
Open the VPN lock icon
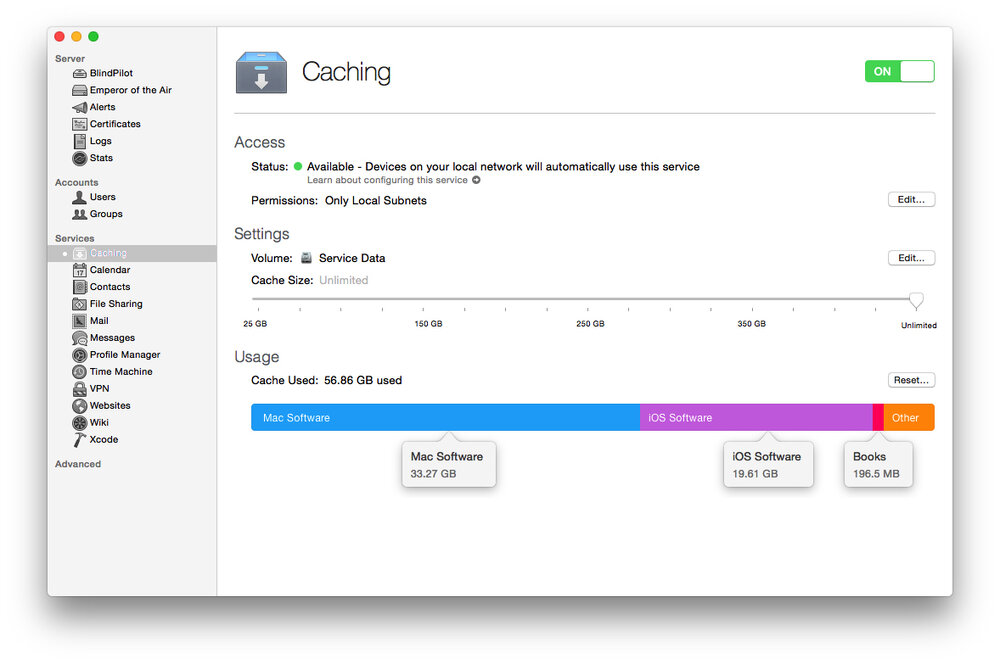(80, 388)
